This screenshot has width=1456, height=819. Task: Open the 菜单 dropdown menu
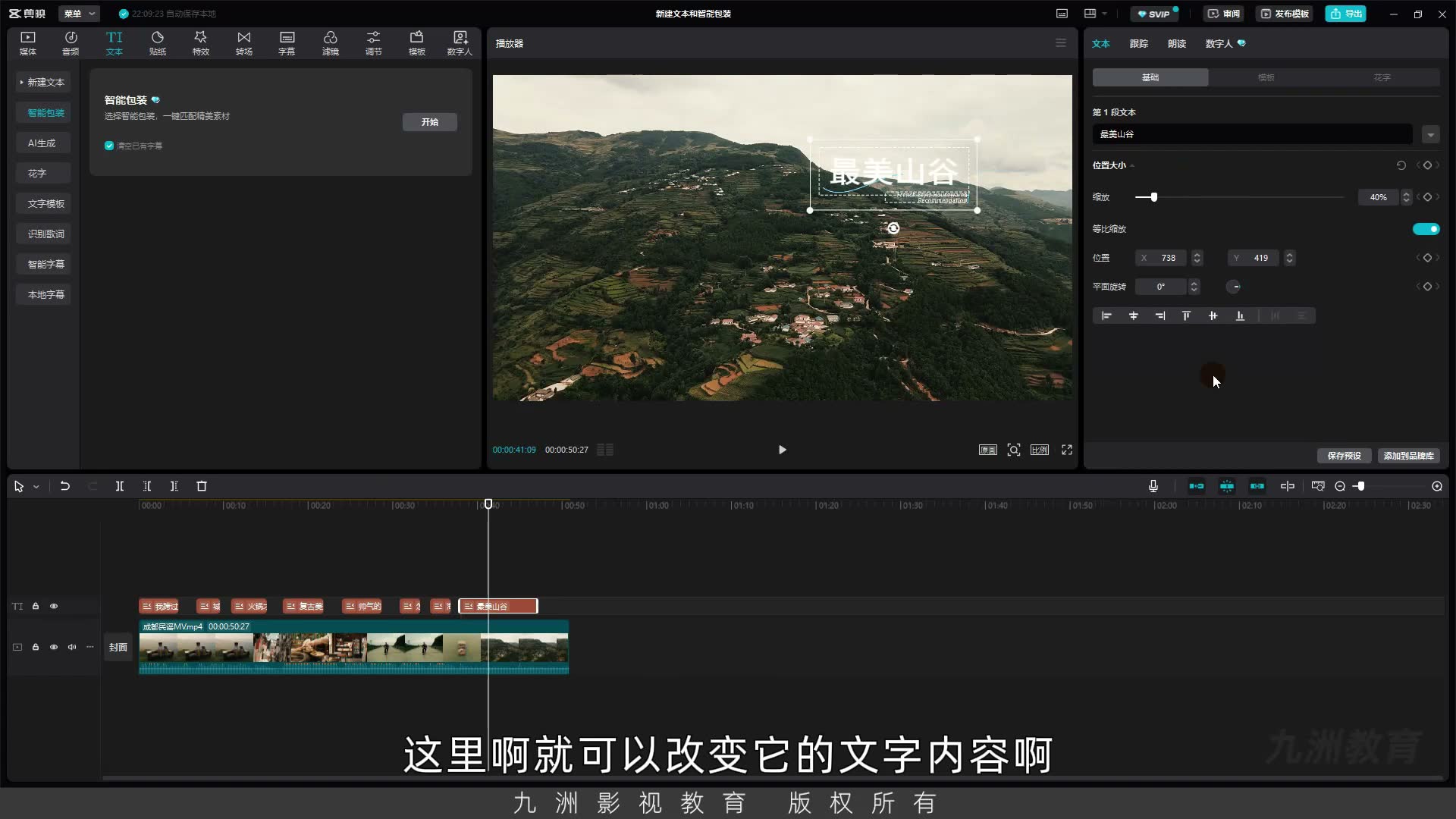click(x=79, y=14)
